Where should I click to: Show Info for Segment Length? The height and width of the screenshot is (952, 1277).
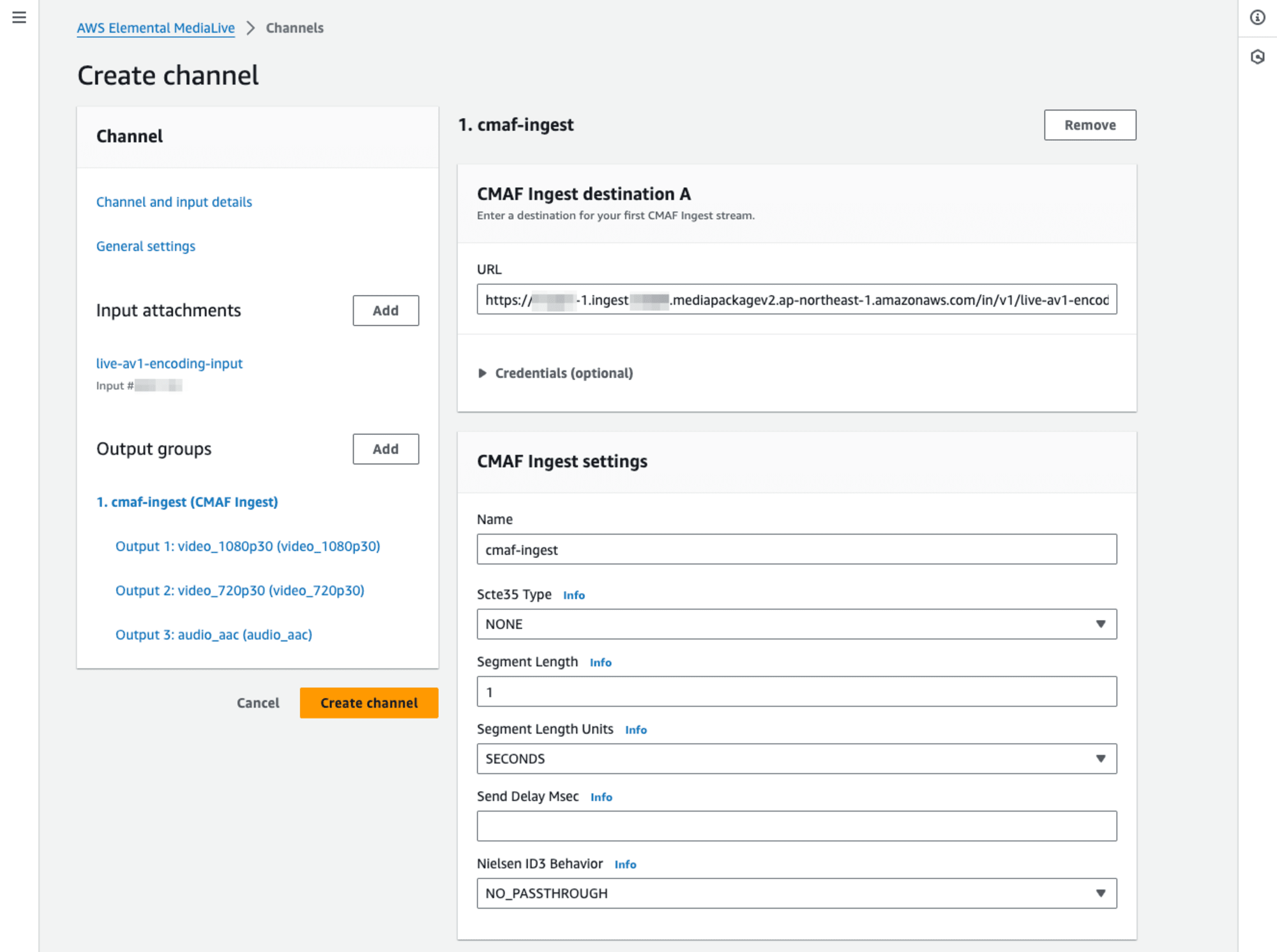click(x=600, y=663)
